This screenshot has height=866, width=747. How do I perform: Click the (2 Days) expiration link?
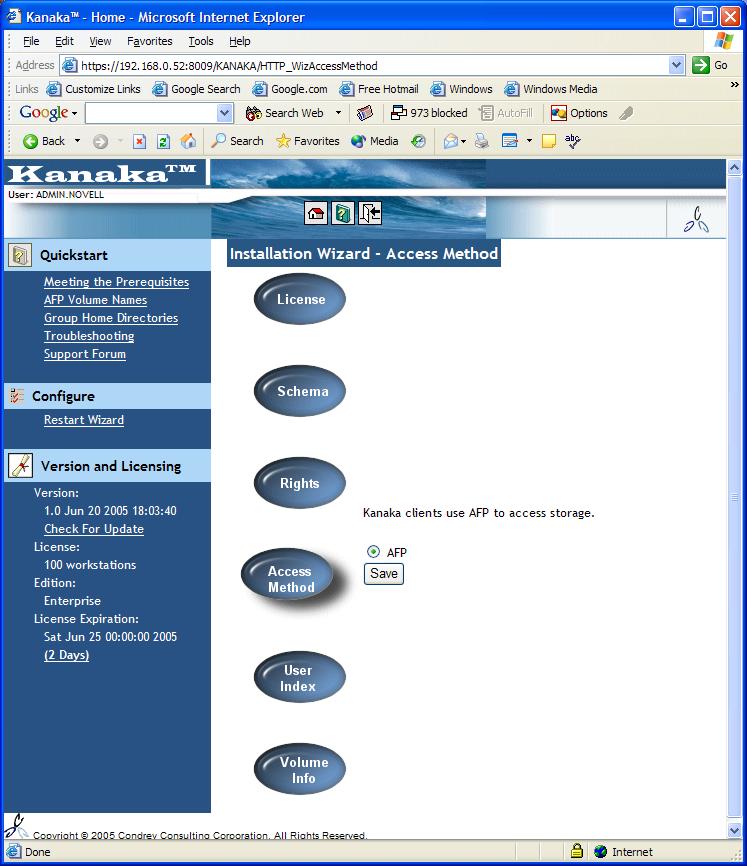tap(66, 654)
